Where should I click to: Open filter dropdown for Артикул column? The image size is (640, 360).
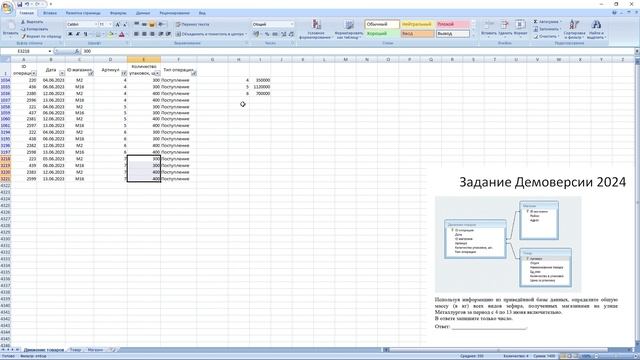click(124, 73)
